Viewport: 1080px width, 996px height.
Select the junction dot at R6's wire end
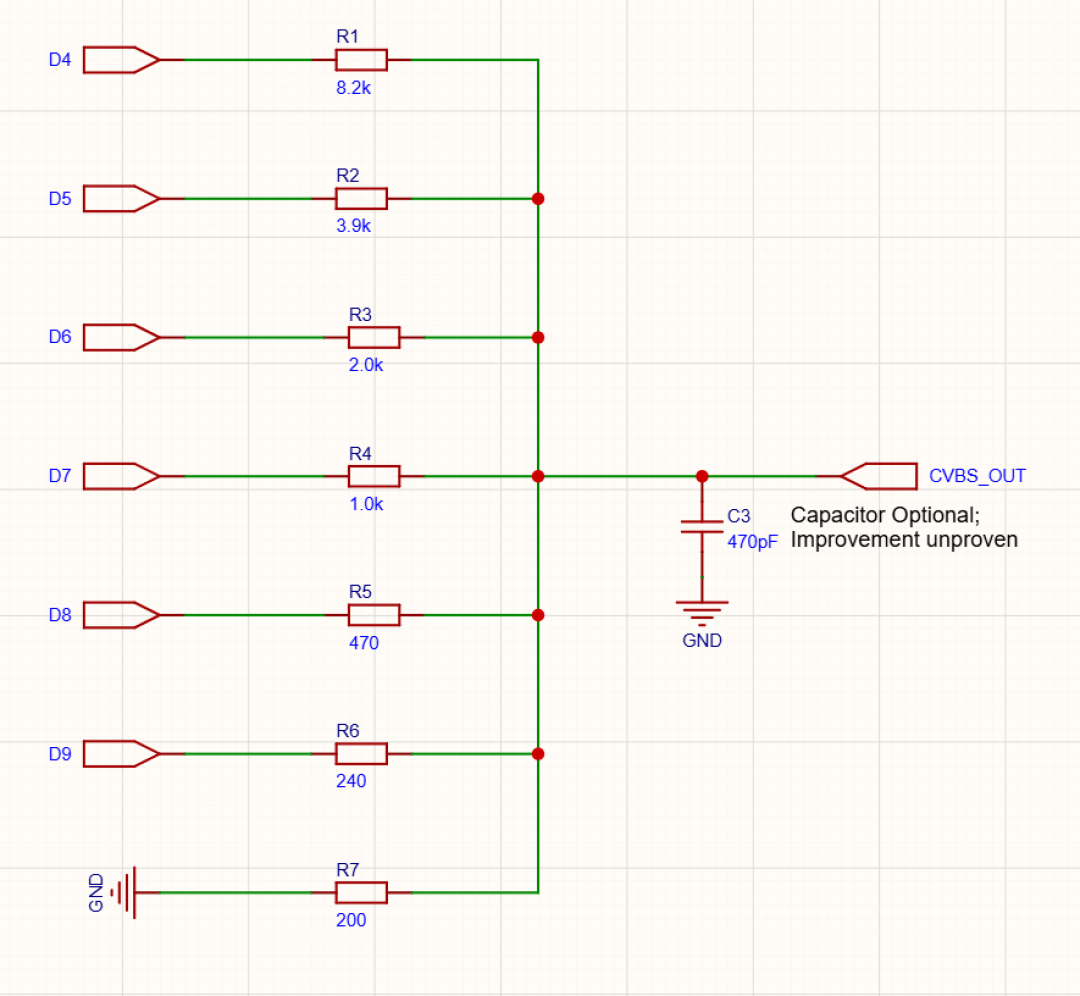tap(538, 754)
